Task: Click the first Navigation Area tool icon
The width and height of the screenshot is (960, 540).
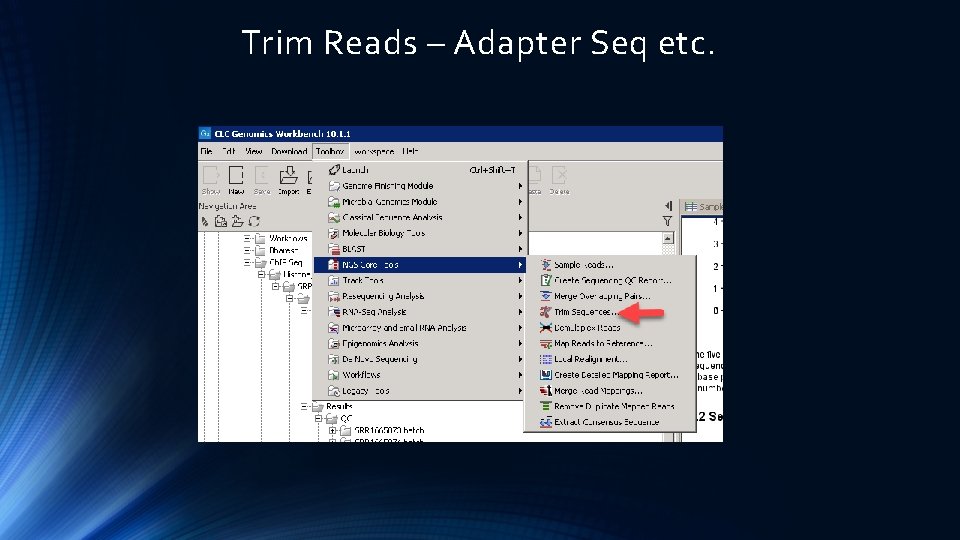Action: click(x=205, y=221)
